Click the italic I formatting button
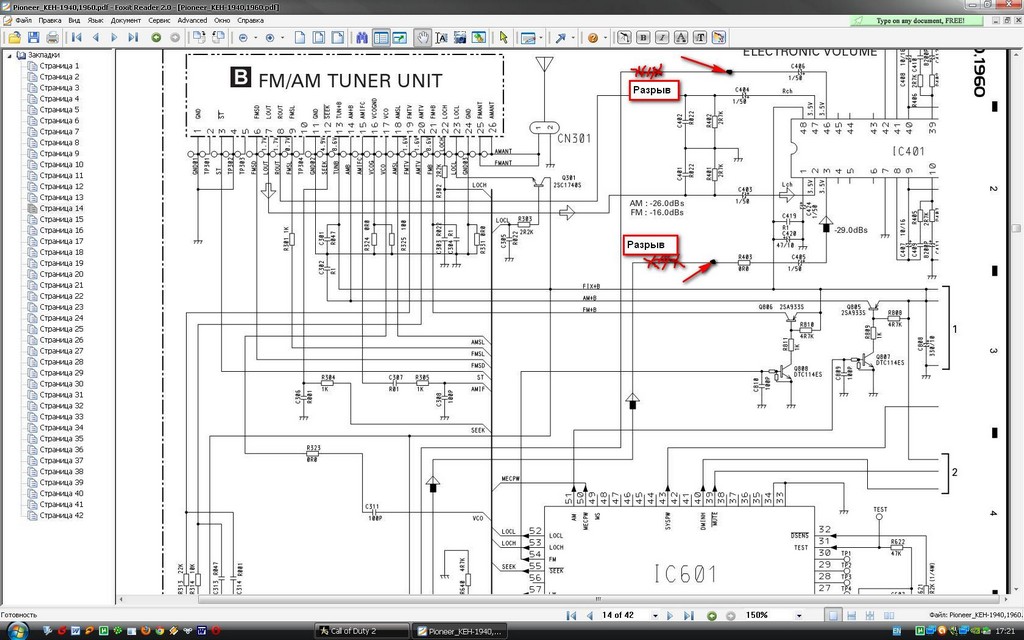Screen dimensions: 1024x640 tap(662, 38)
